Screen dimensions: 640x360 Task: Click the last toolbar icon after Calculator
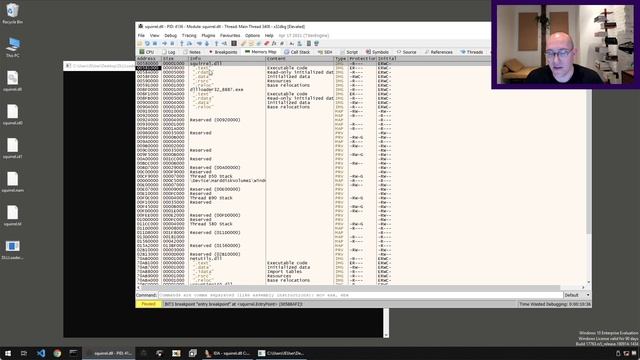[x=316, y=43]
